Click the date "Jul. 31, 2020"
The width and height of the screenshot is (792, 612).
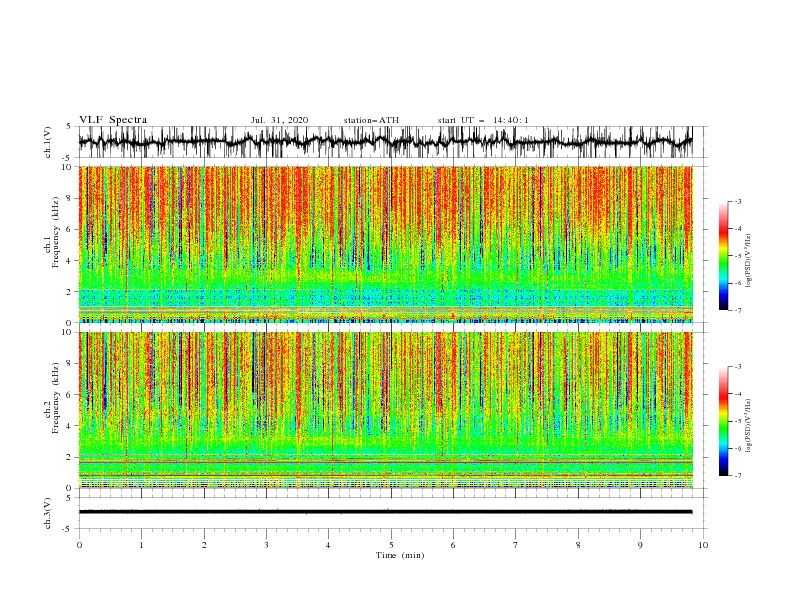(x=279, y=120)
